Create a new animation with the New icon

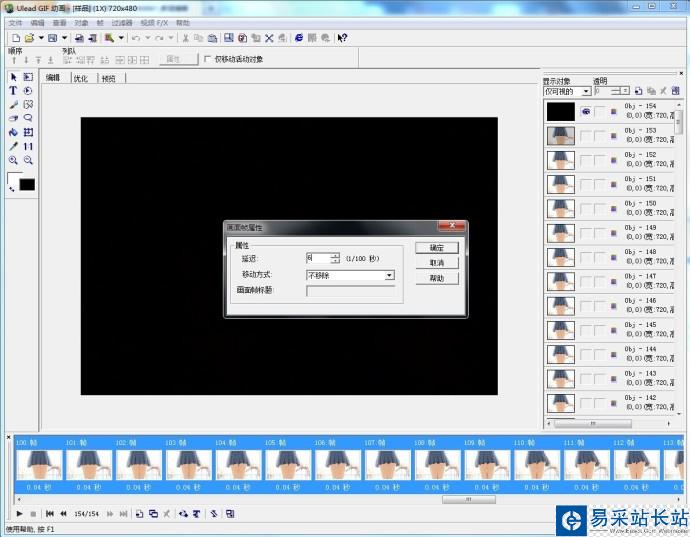(x=16, y=38)
